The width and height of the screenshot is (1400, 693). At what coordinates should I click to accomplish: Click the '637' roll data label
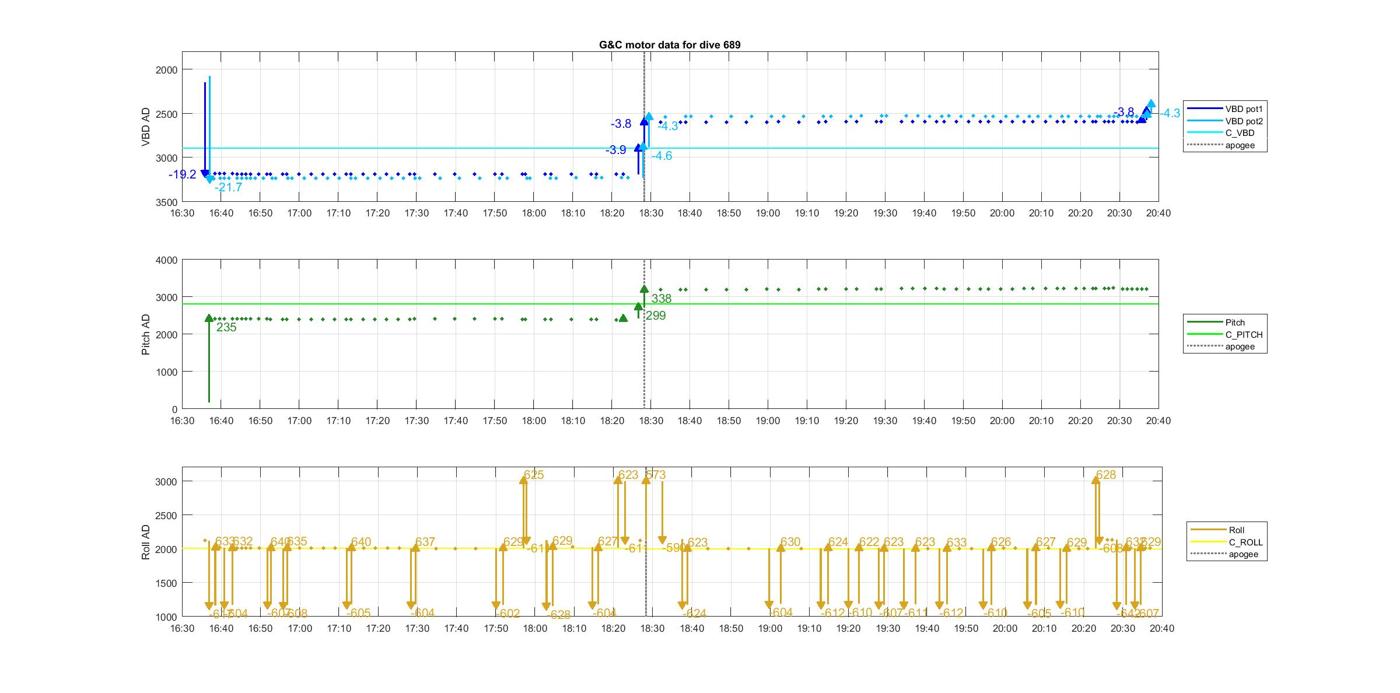click(425, 543)
